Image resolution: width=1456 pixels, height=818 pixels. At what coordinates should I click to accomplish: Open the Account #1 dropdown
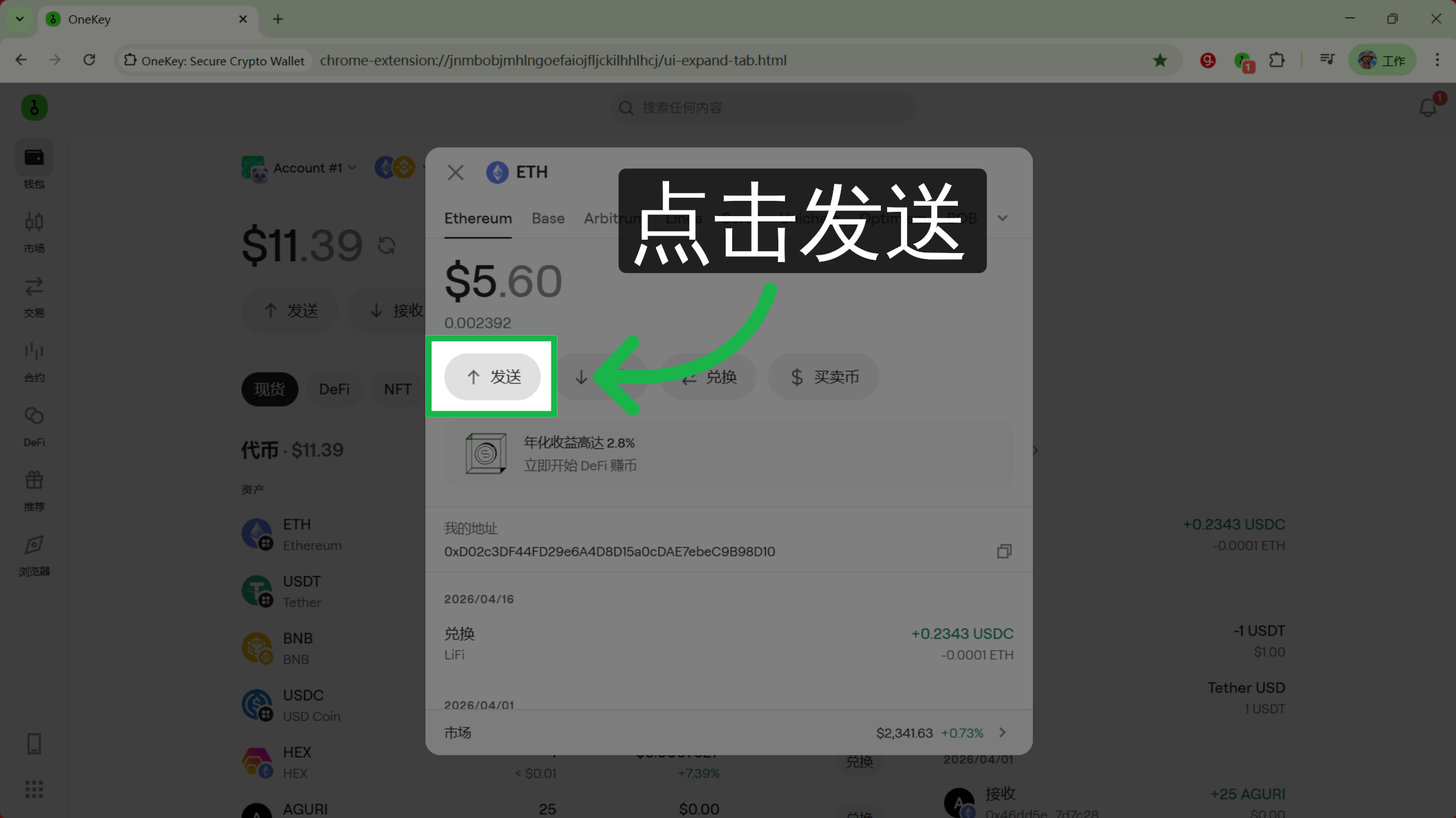[x=299, y=167]
